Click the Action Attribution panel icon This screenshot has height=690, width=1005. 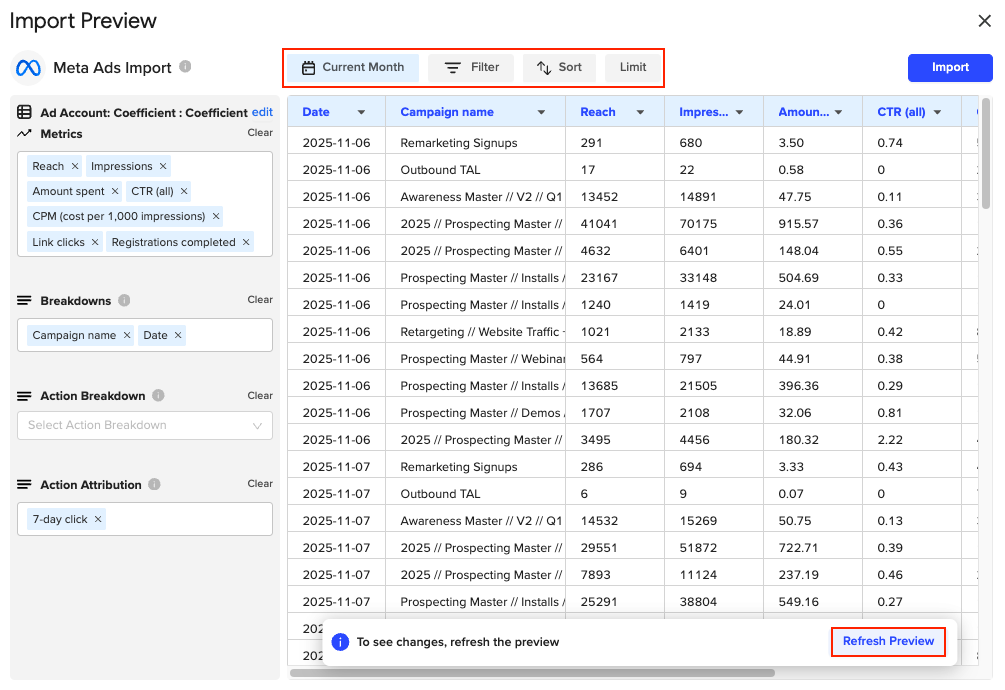point(23,485)
